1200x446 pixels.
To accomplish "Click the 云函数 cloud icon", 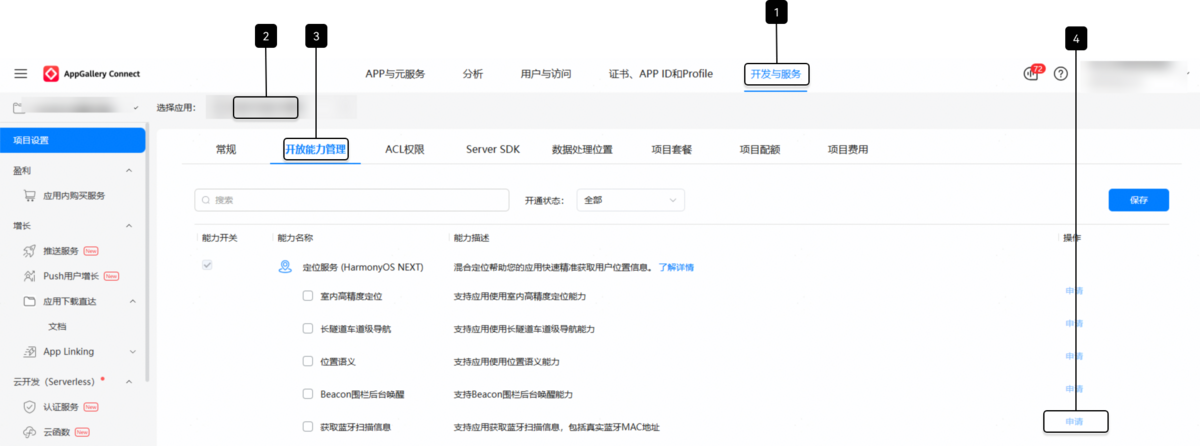I will click(x=30, y=432).
